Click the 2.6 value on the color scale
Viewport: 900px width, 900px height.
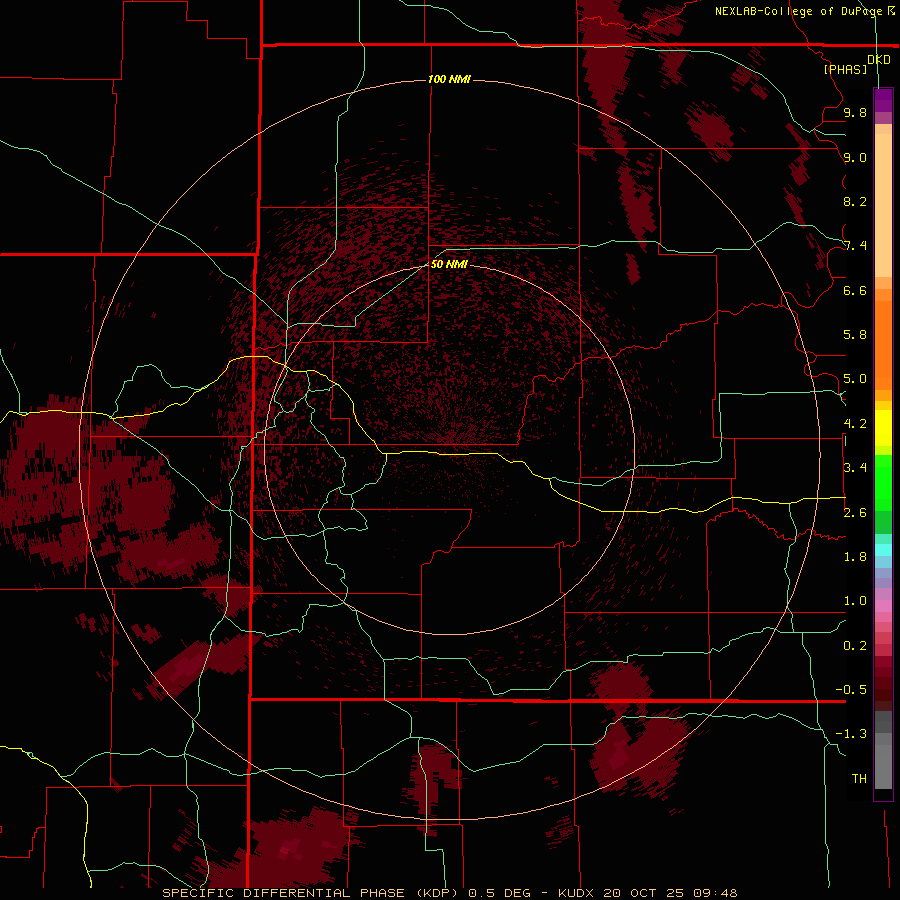[855, 513]
